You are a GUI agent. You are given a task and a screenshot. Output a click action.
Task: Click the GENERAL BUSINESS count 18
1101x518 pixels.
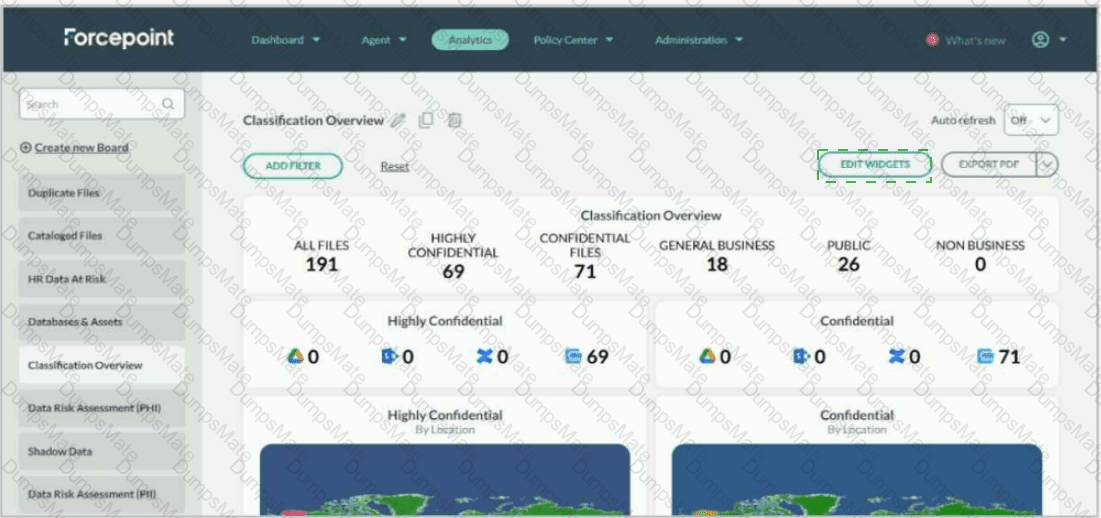717,265
